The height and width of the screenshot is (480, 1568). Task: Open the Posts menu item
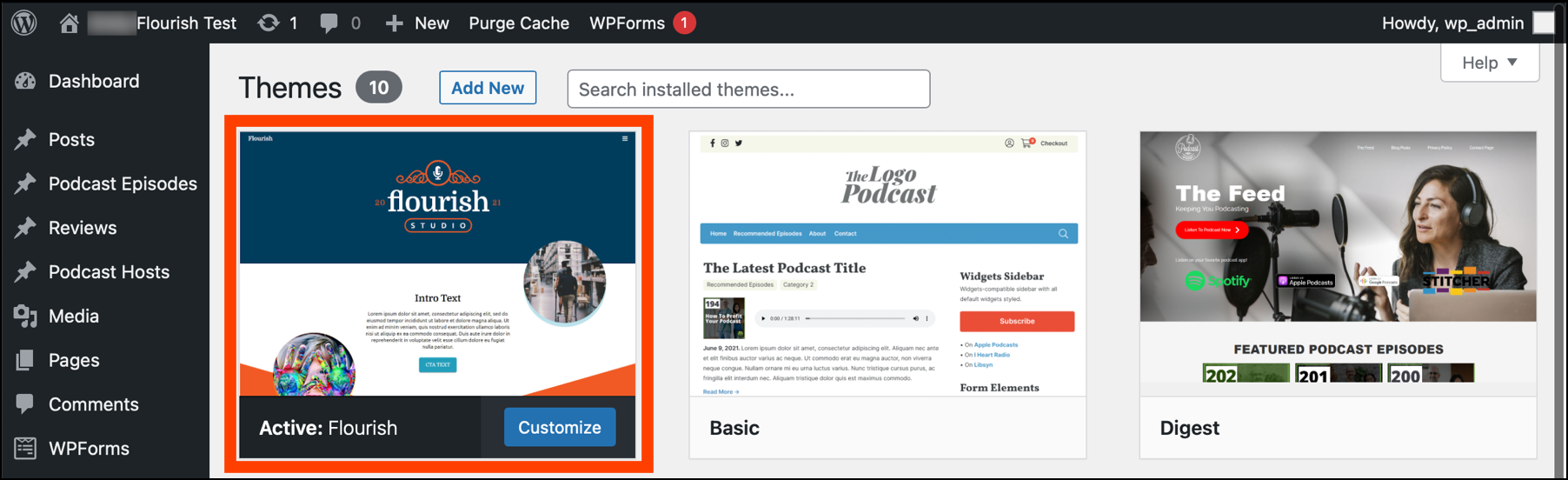click(71, 139)
